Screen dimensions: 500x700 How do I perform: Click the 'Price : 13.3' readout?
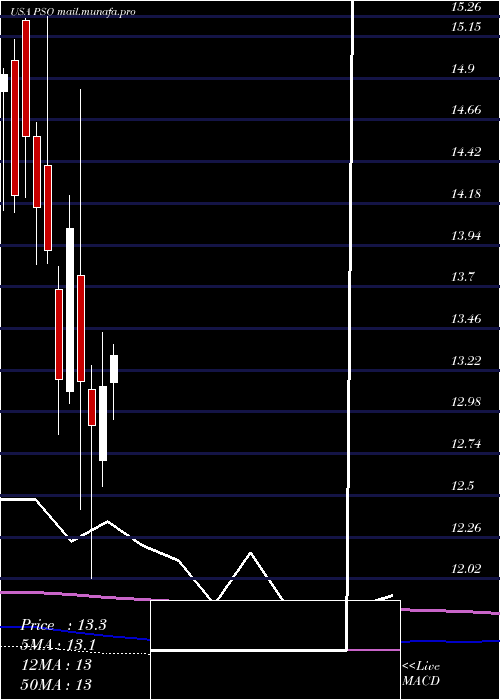64,625
